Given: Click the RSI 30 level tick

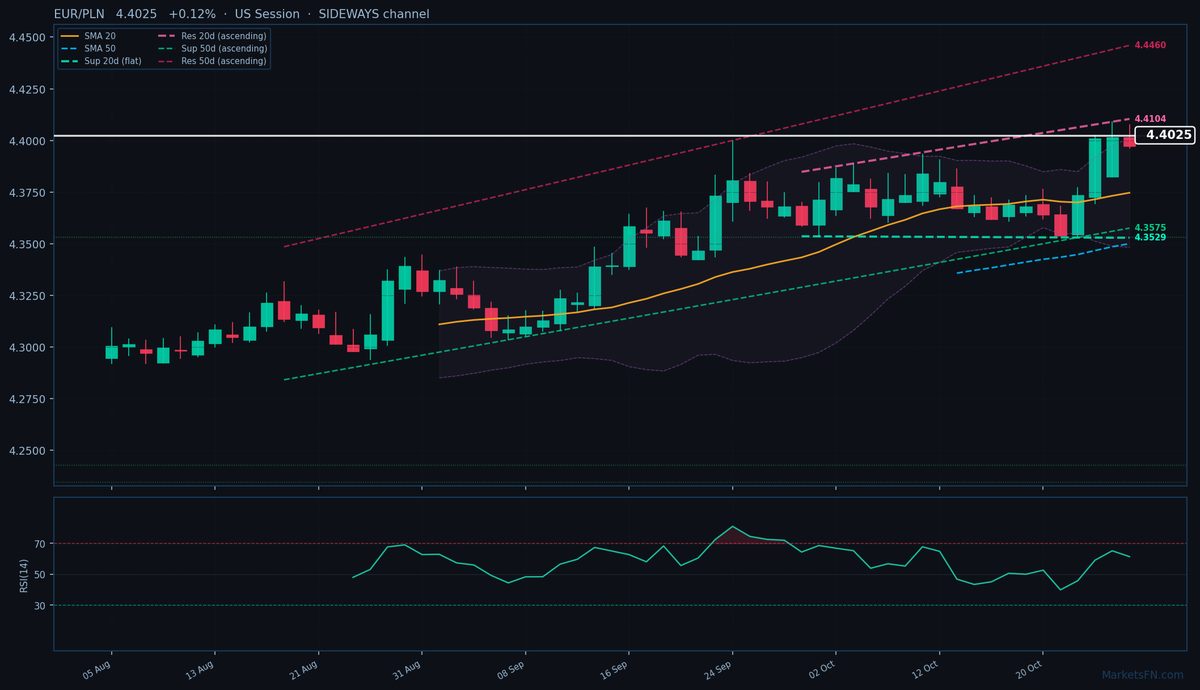Looking at the screenshot, I should 41,606.
